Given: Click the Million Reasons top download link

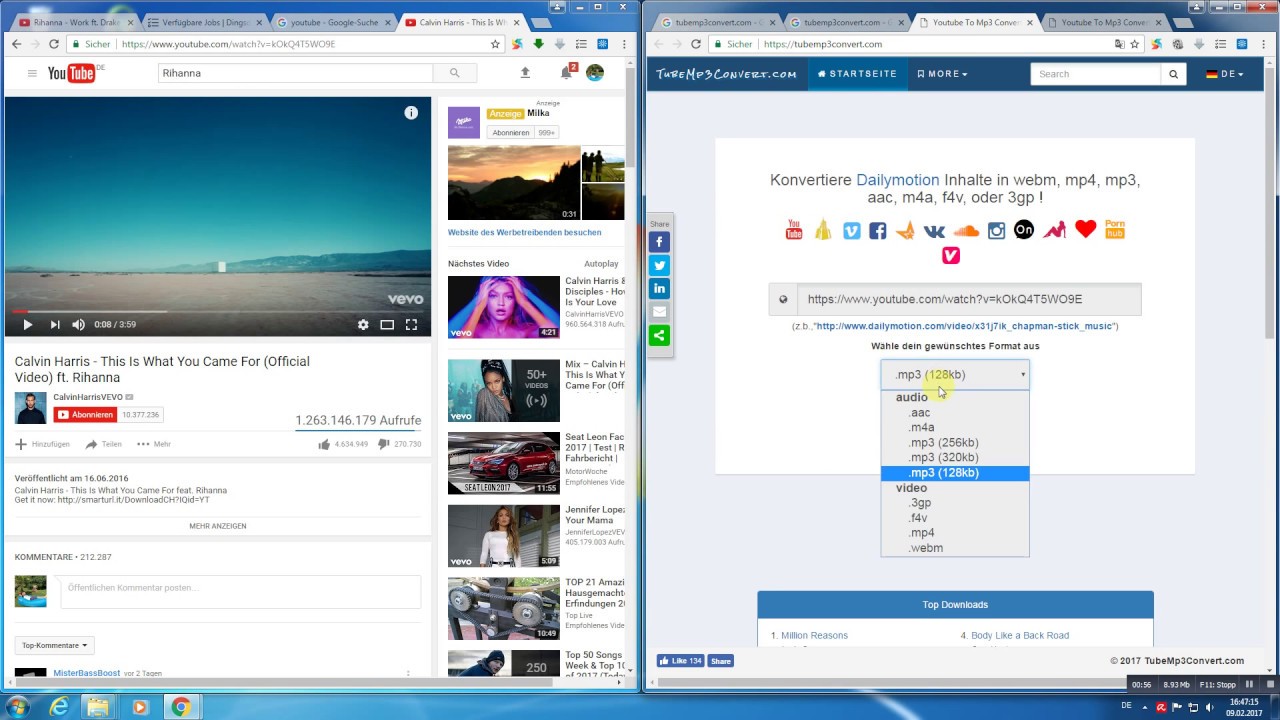Looking at the screenshot, I should (814, 635).
